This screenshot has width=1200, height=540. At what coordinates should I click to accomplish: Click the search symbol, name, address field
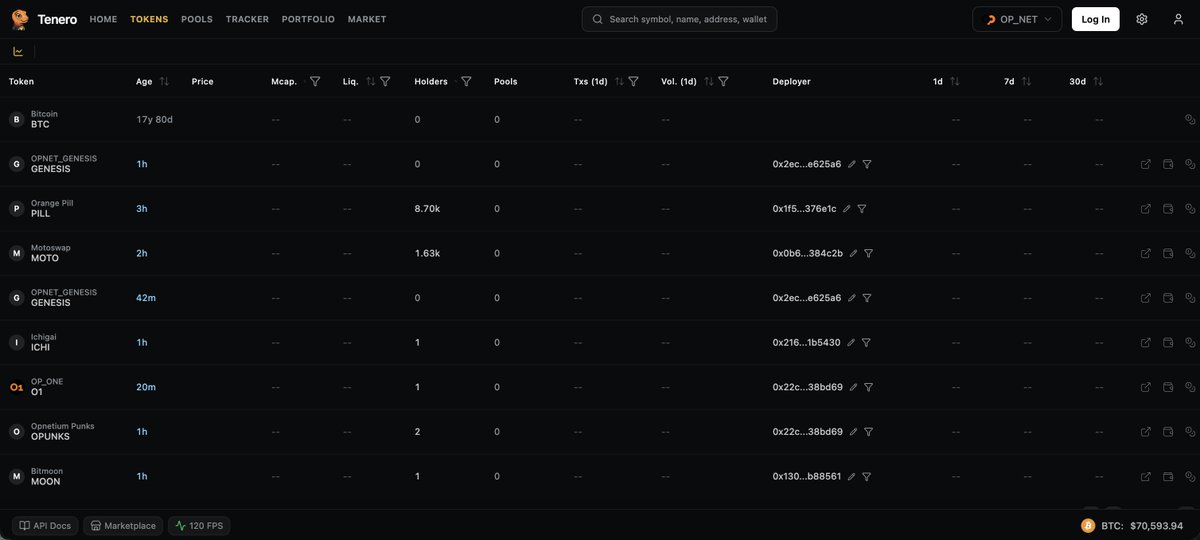(679, 19)
